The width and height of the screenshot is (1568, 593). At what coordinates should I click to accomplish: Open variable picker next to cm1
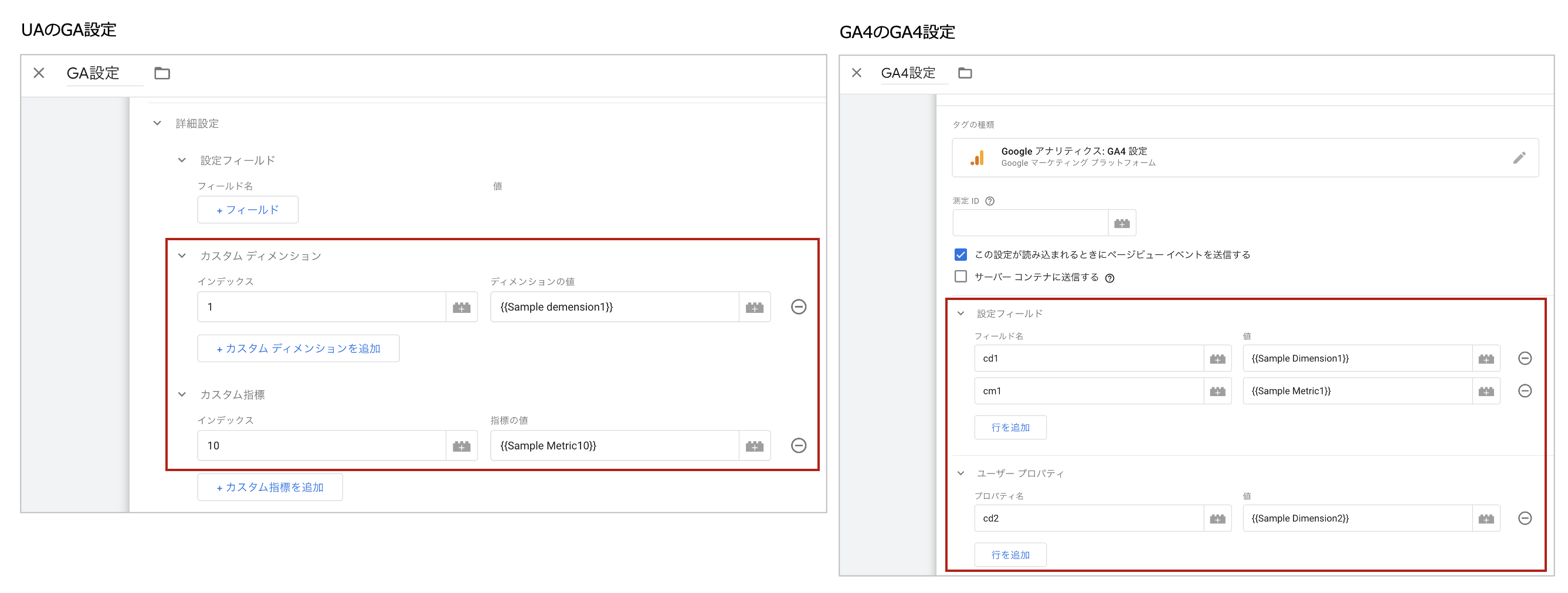pyautogui.click(x=1217, y=391)
